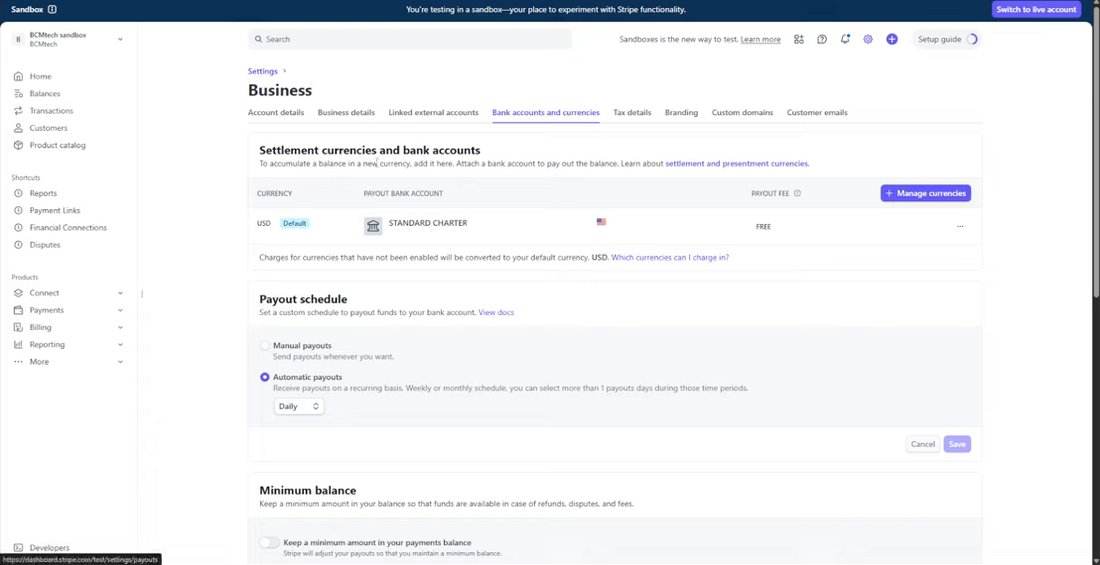The height and width of the screenshot is (565, 1100).
Task: Open the Customers icon in the sidebar
Action: [18, 128]
